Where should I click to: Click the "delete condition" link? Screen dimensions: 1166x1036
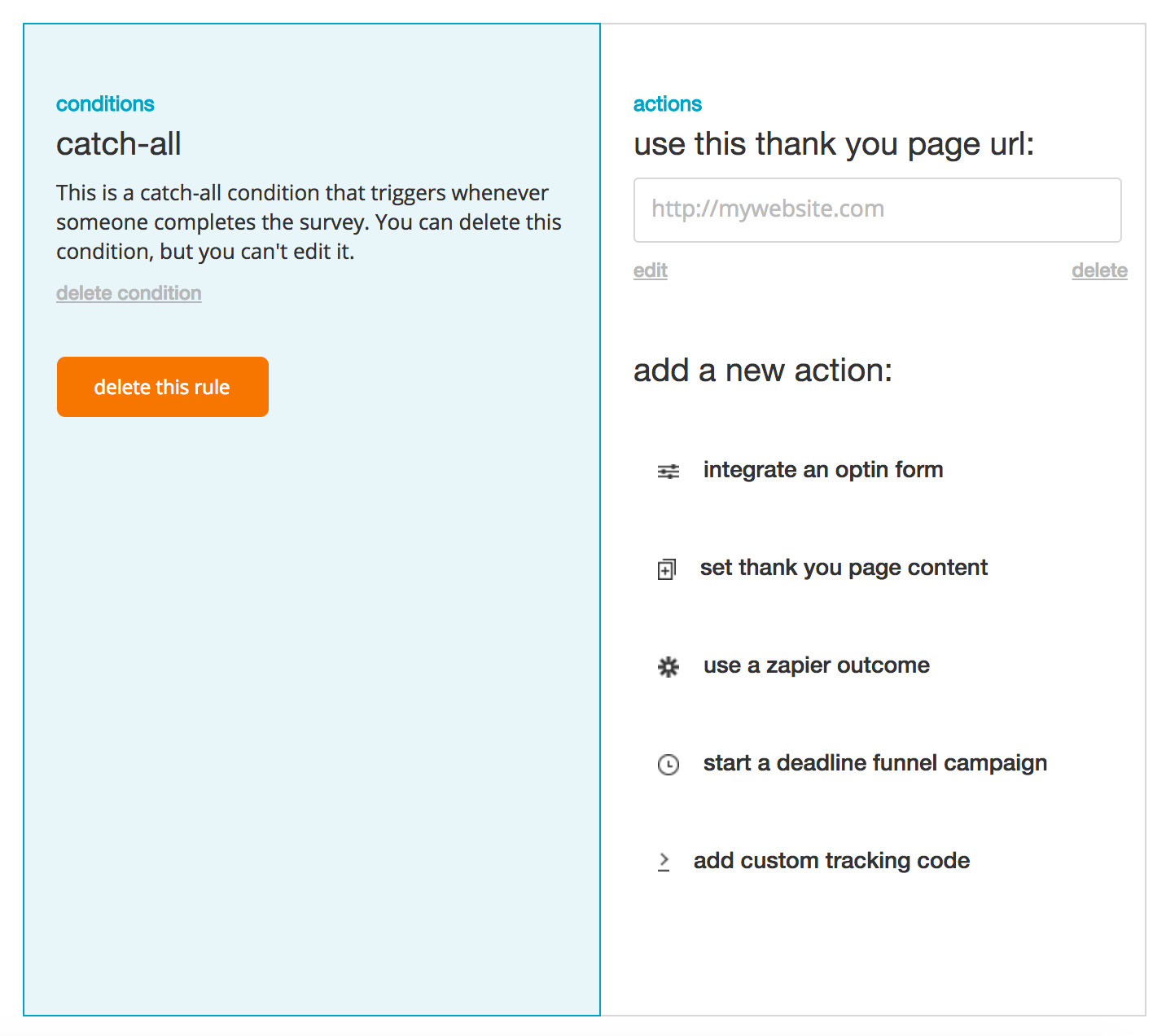(x=129, y=293)
